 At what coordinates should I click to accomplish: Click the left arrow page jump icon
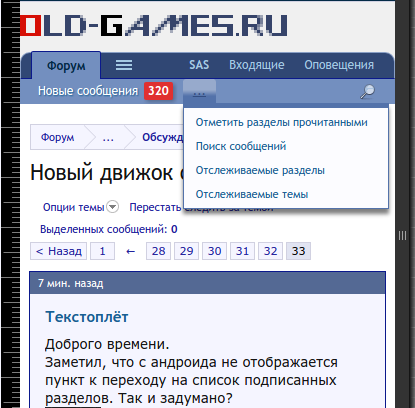click(130, 251)
